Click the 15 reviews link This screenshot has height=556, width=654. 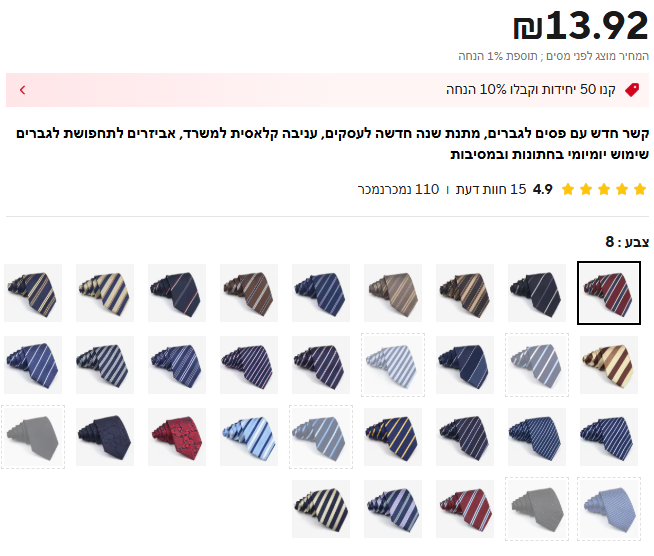click(x=491, y=189)
